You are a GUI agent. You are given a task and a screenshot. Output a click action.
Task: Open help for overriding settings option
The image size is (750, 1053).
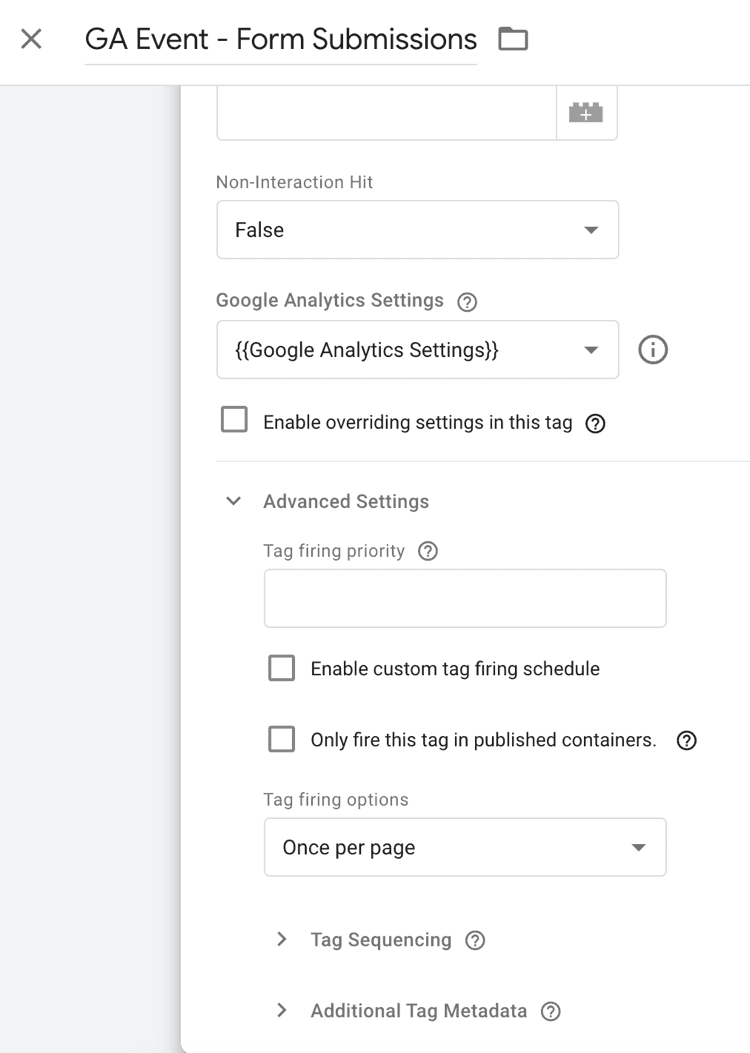595,423
